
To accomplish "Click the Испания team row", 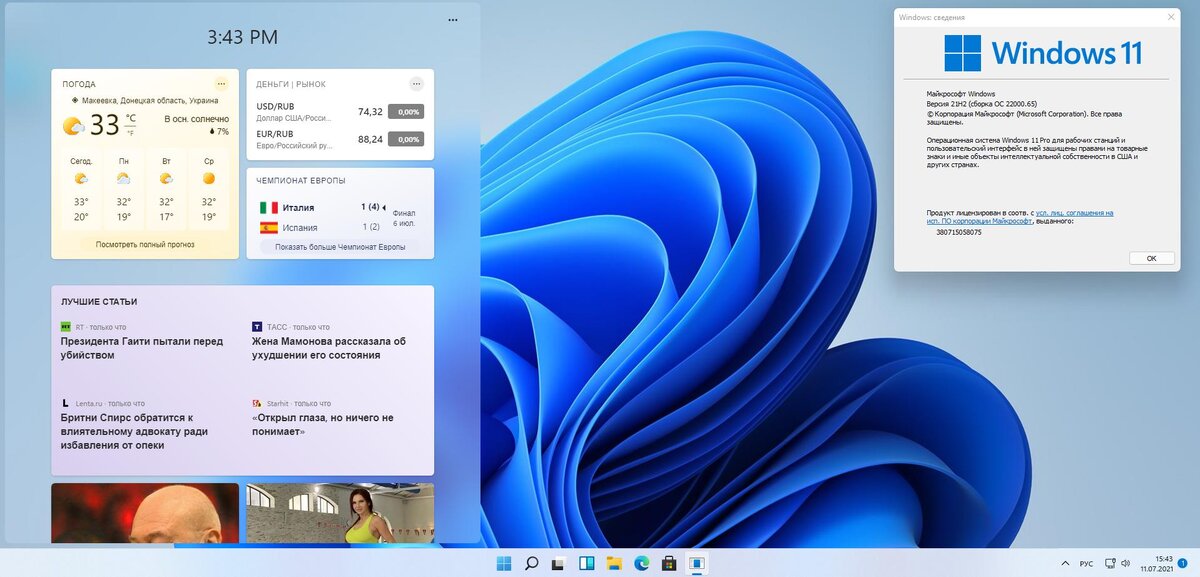I will tap(322, 227).
